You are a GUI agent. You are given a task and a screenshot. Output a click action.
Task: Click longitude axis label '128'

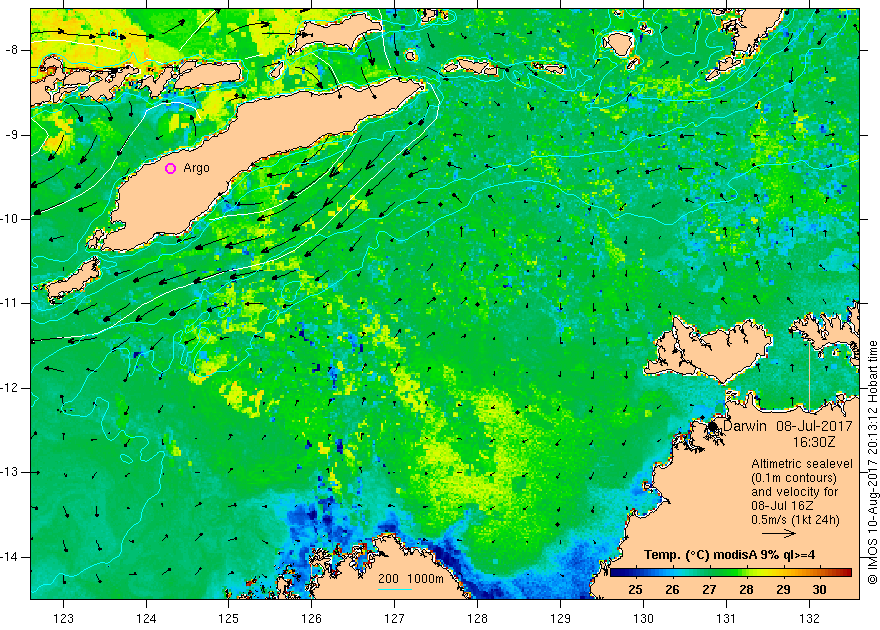pos(478,618)
